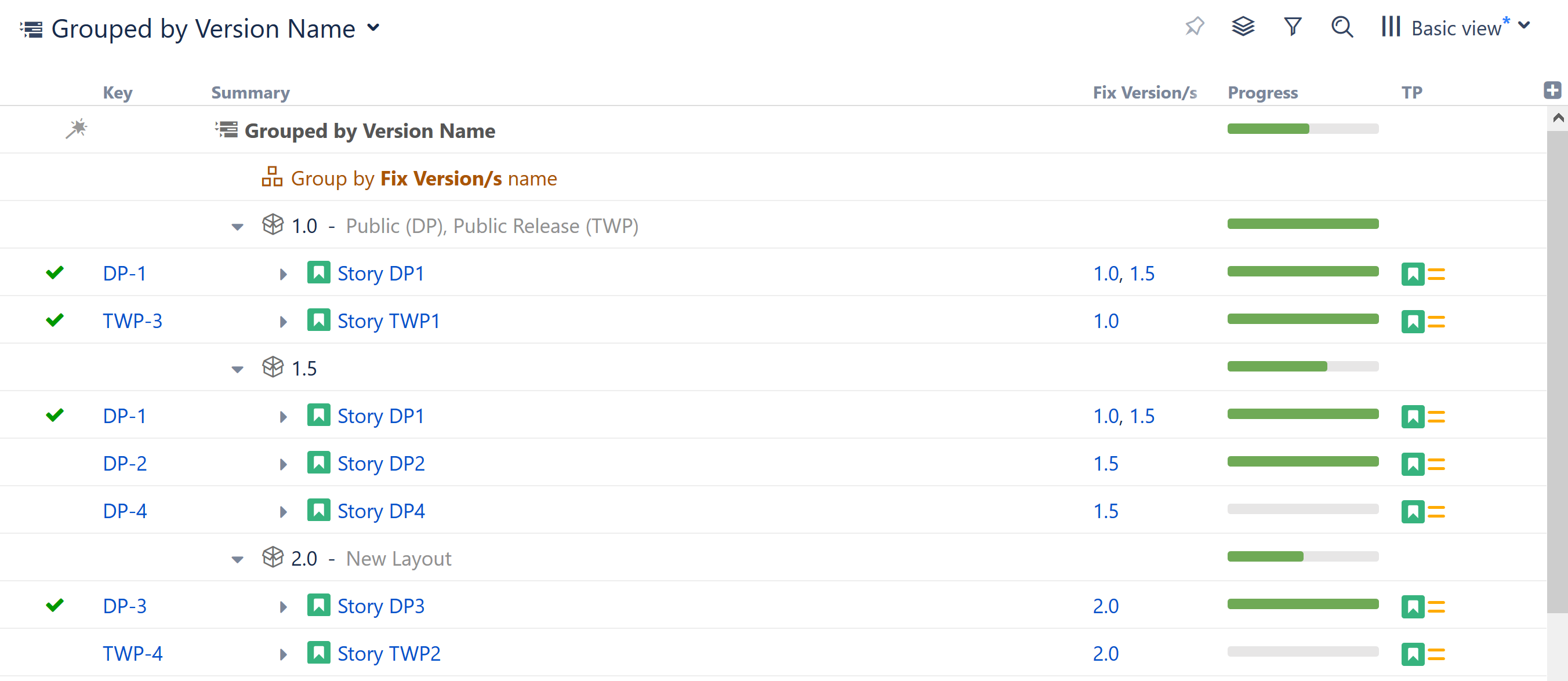The height and width of the screenshot is (681, 1568).
Task: Open the Grouped by Version Name structure dropdown
Action: tap(373, 28)
